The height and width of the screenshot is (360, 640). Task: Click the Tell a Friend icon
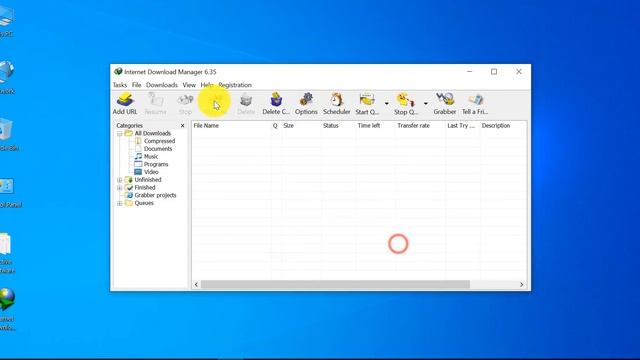pyautogui.click(x=475, y=104)
